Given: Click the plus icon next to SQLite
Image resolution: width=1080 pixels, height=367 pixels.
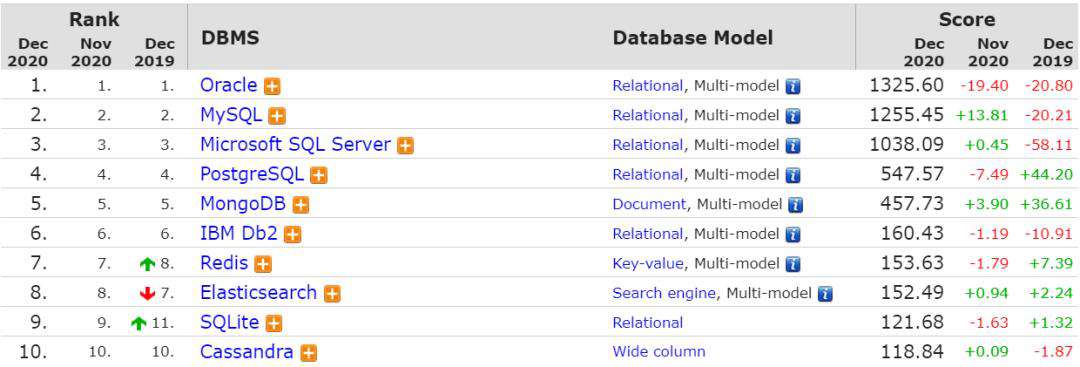Looking at the screenshot, I should 273,324.
